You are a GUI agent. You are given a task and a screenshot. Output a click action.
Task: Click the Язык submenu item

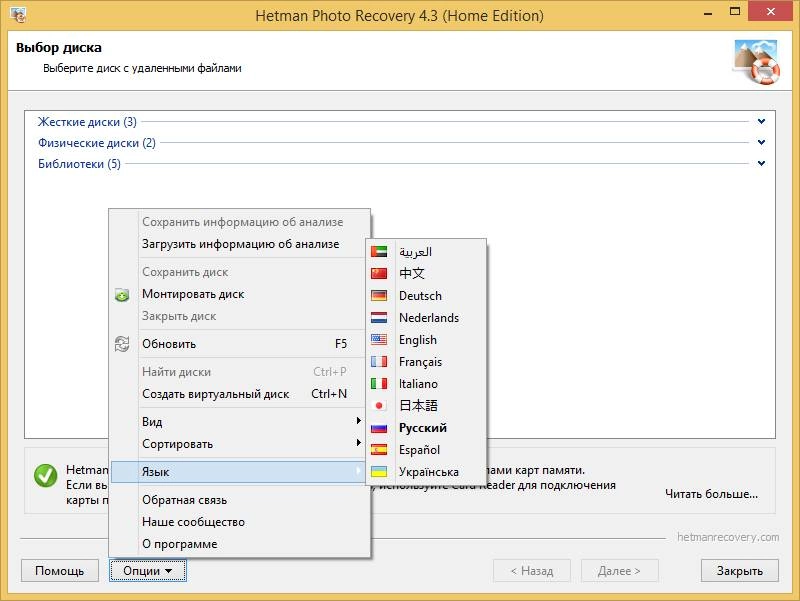pos(239,472)
